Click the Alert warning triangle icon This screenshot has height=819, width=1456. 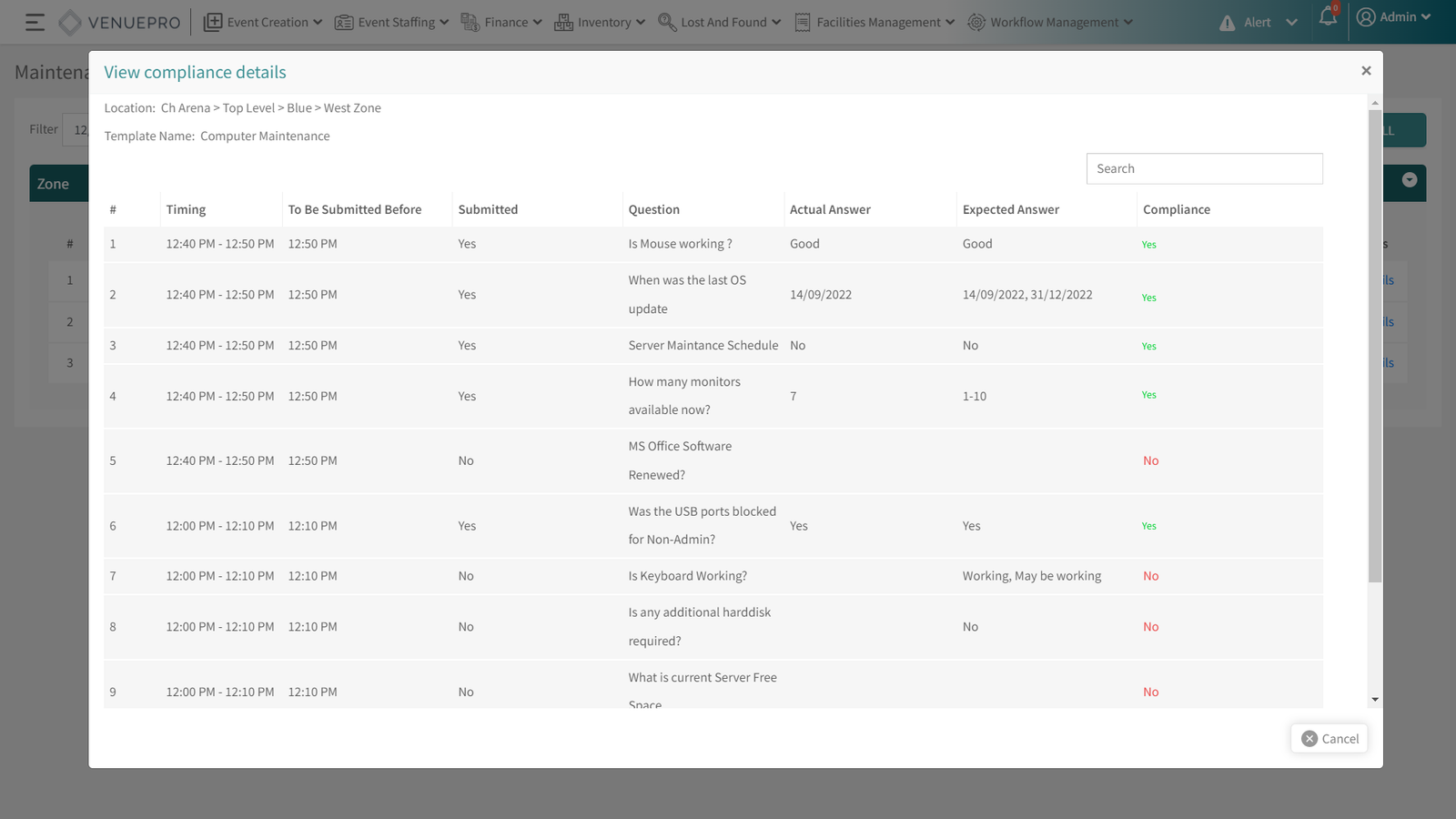pyautogui.click(x=1227, y=23)
